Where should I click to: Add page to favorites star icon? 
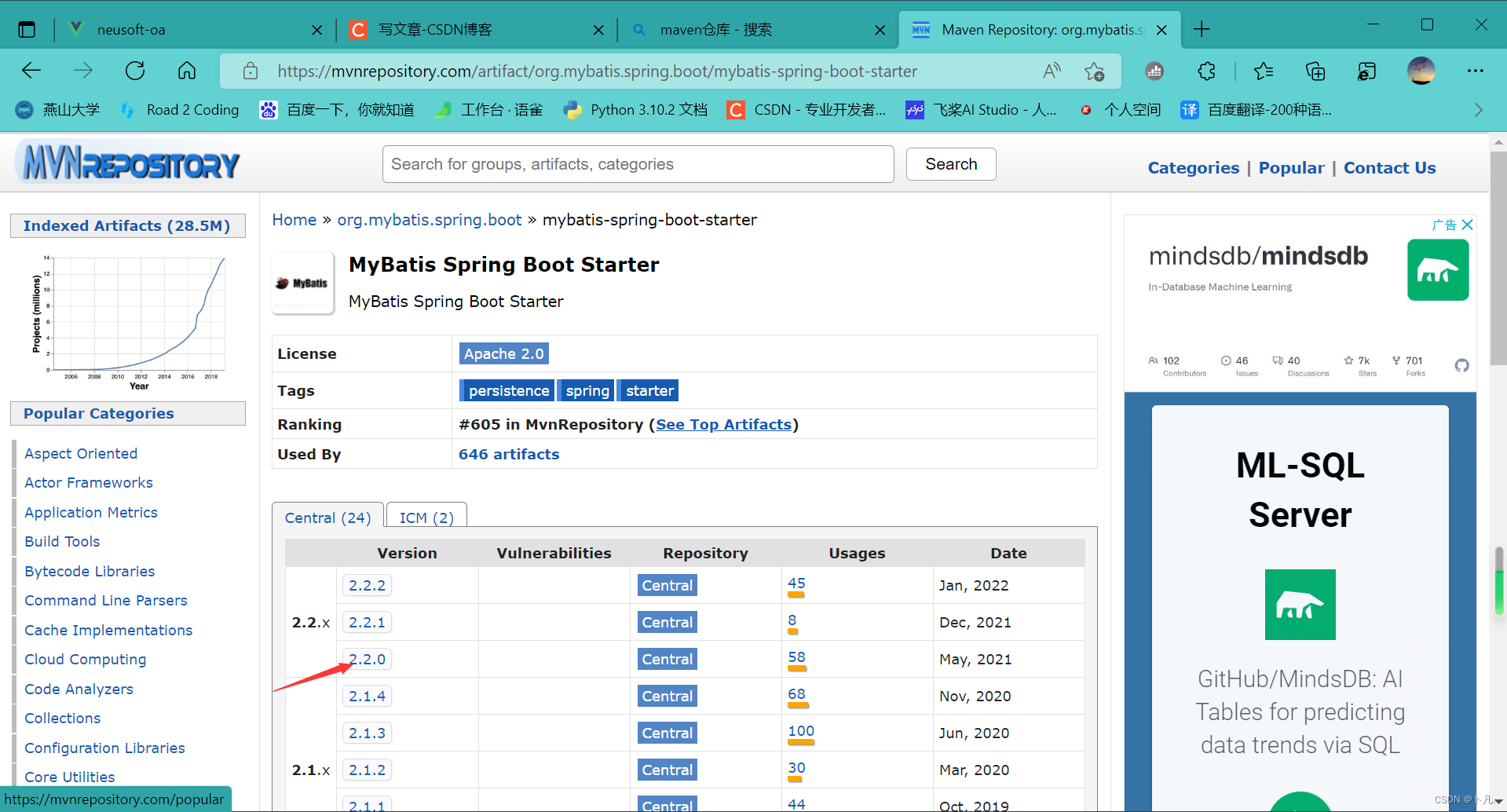1094,71
